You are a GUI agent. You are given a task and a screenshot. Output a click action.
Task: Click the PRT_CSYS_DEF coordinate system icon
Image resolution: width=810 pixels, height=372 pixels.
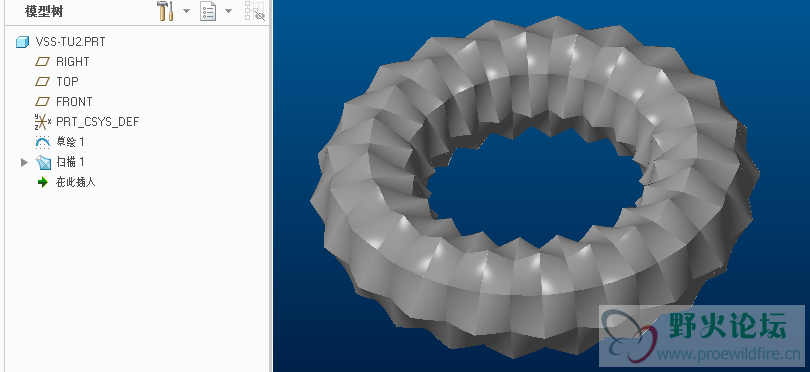point(43,122)
